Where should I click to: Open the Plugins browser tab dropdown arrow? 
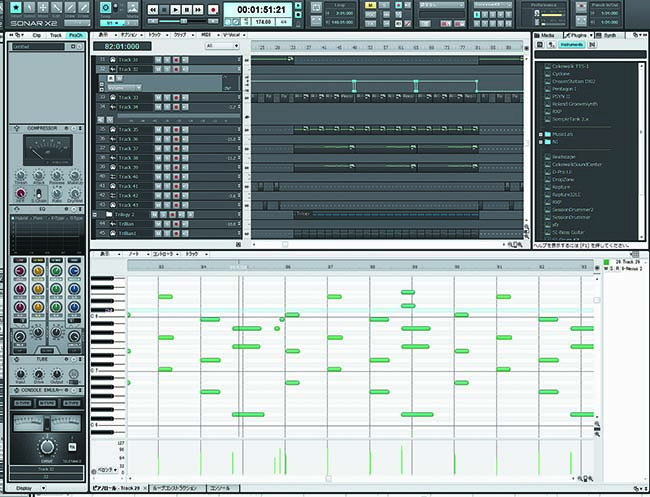tap(591, 36)
